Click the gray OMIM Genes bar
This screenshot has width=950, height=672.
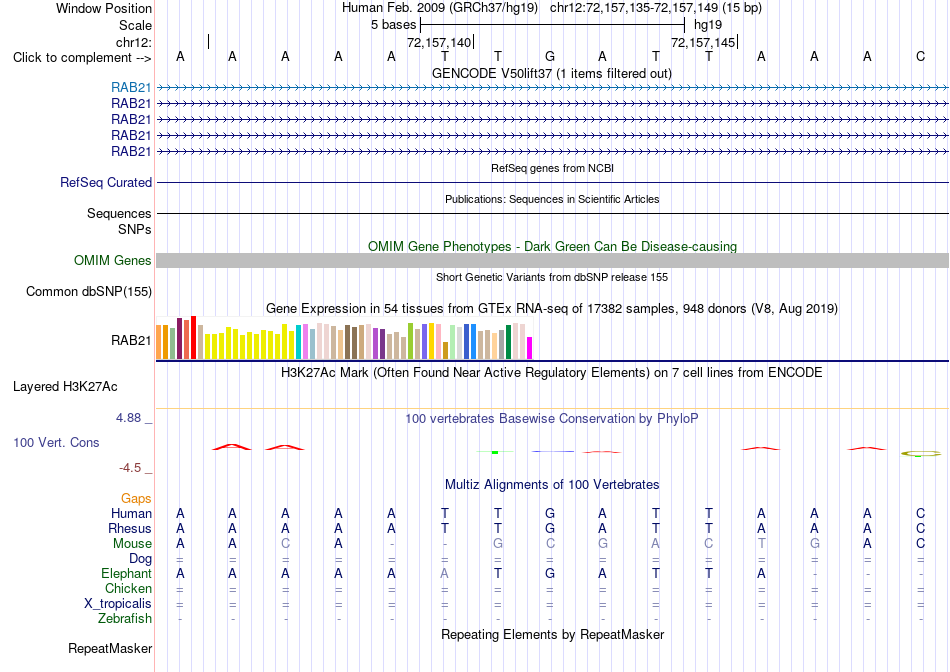(552, 261)
